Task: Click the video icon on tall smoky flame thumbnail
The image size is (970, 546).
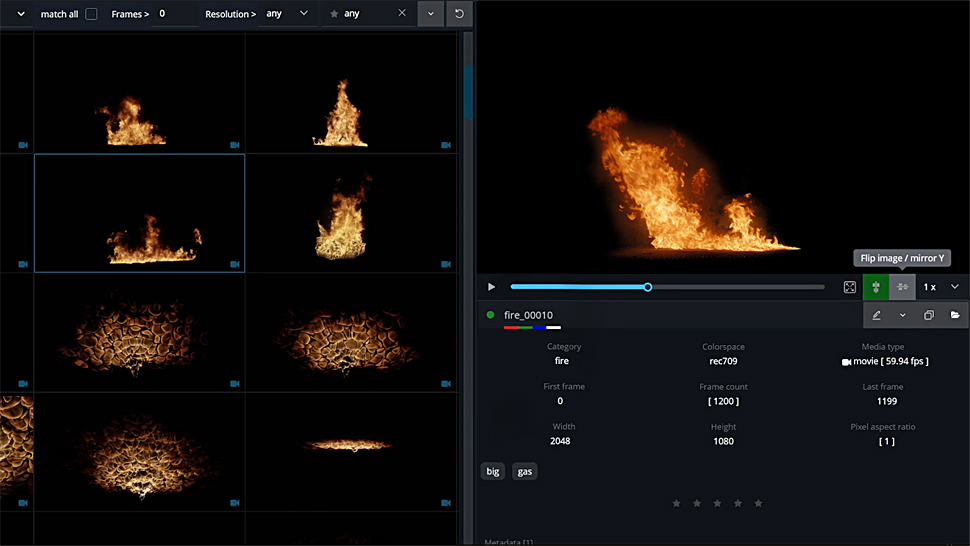Action: pyautogui.click(x=446, y=264)
